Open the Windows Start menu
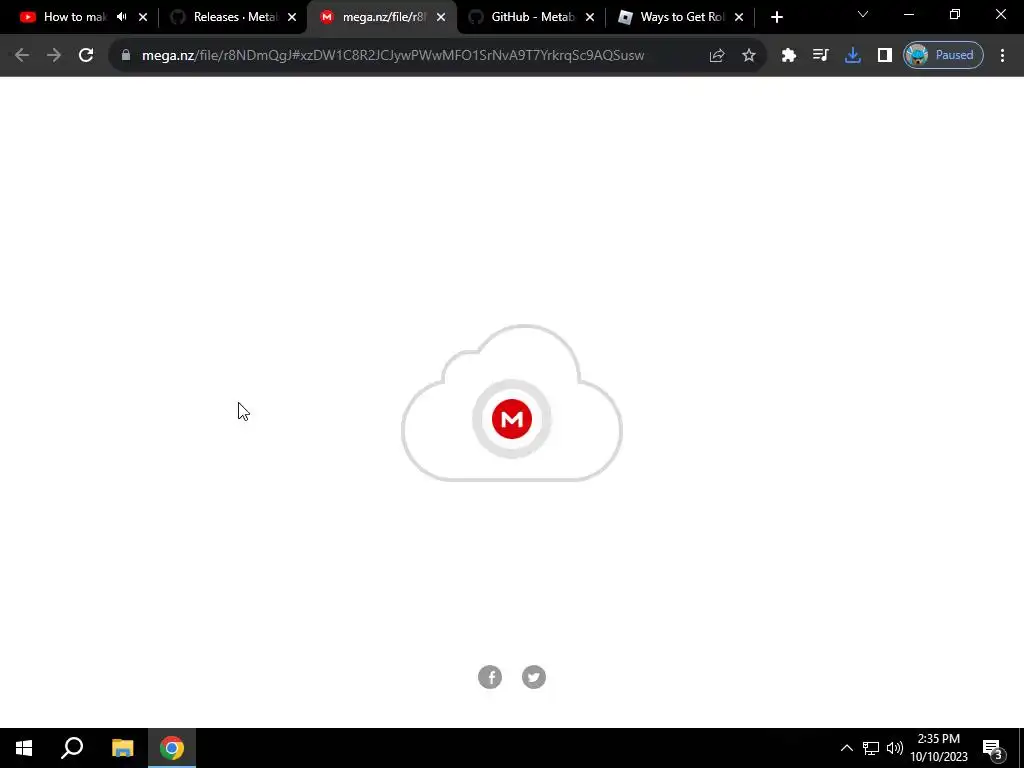 (24, 748)
